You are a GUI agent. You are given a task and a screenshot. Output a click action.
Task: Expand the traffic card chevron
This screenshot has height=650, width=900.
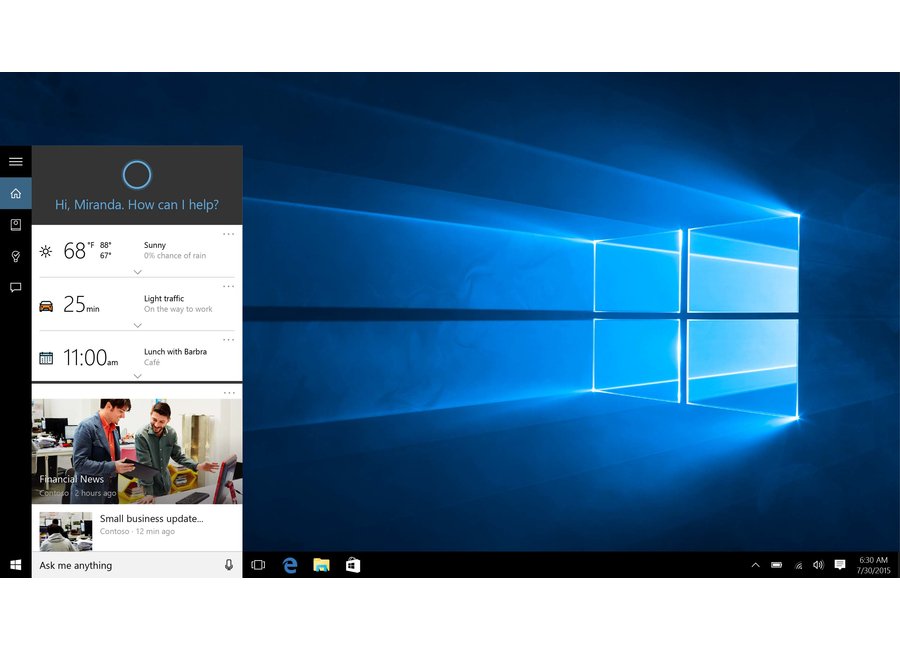(x=137, y=325)
